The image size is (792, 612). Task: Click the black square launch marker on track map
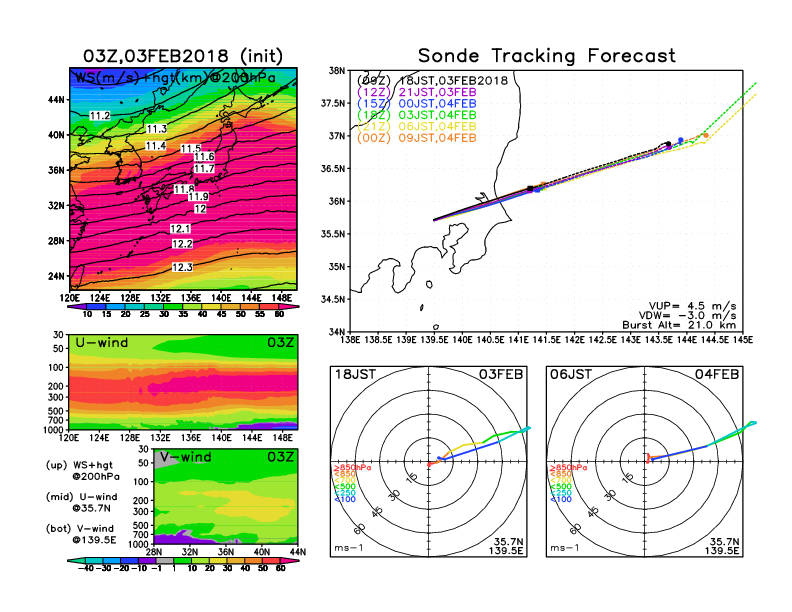pos(530,188)
